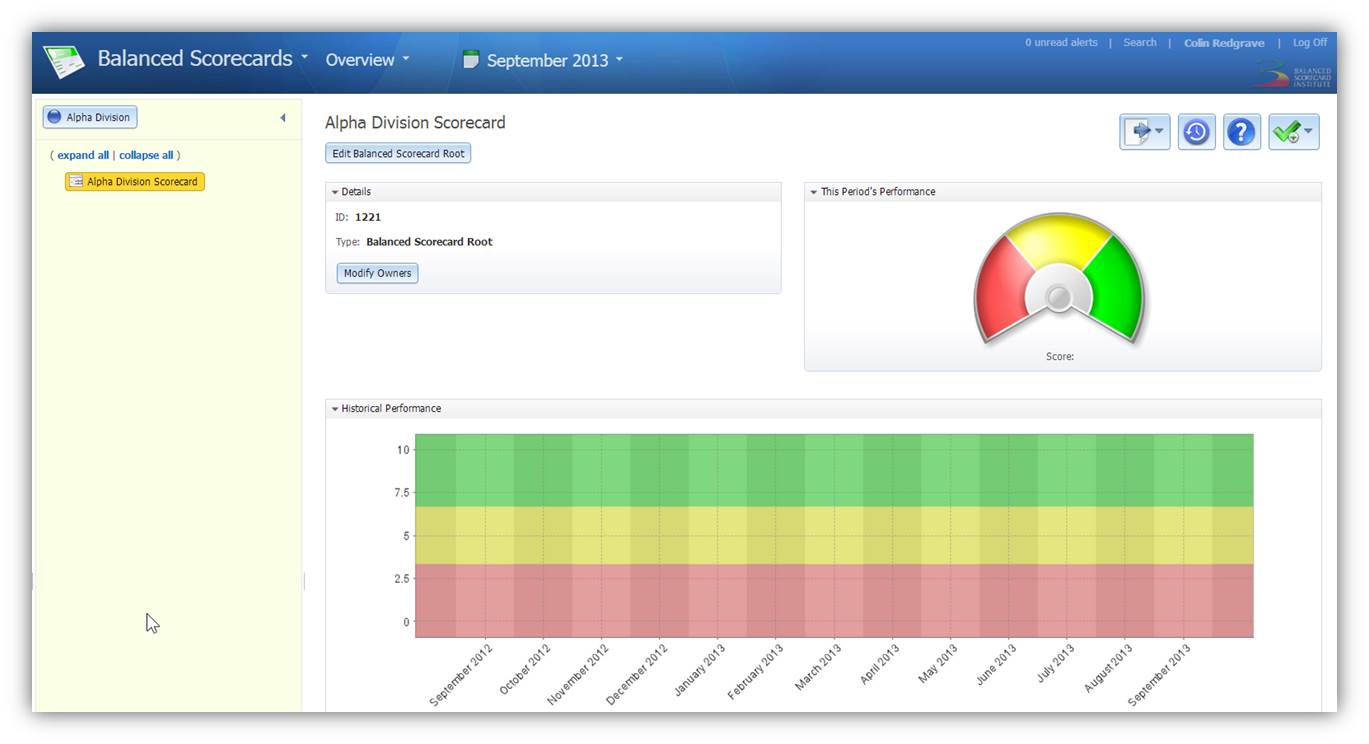The image size is (1369, 744).
Task: Select the Alpha Division Scorecard tree item
Action: [x=135, y=182]
